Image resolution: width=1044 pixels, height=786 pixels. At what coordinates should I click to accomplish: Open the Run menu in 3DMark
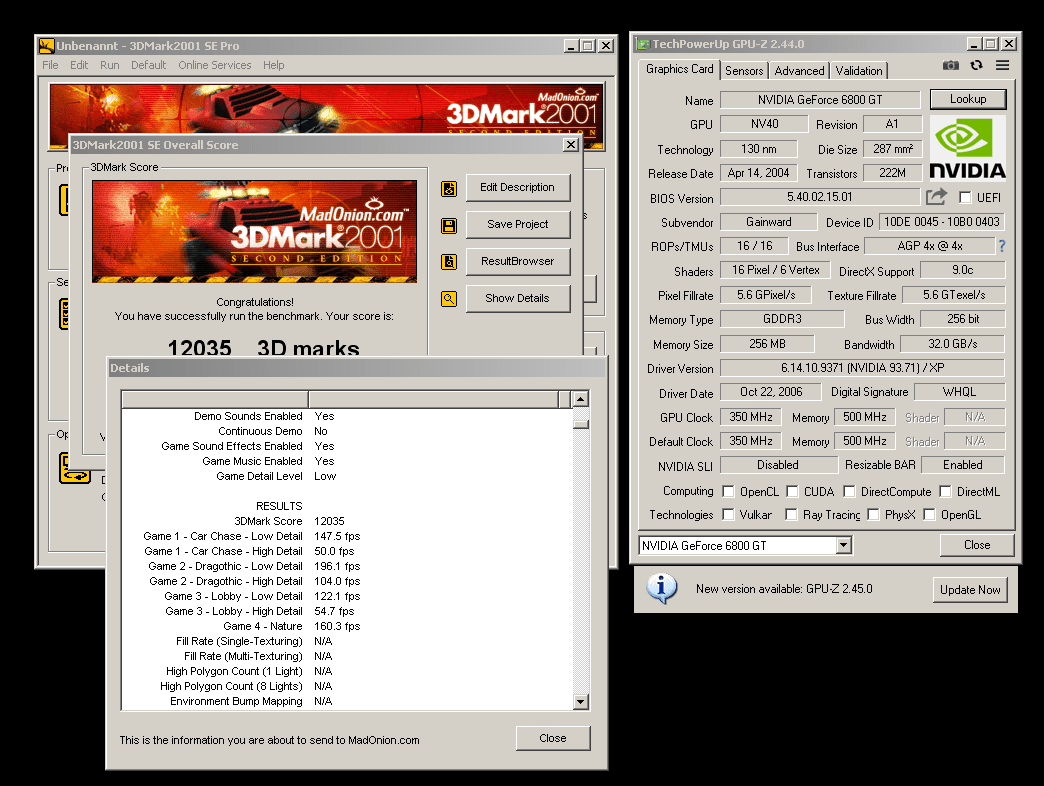click(110, 65)
